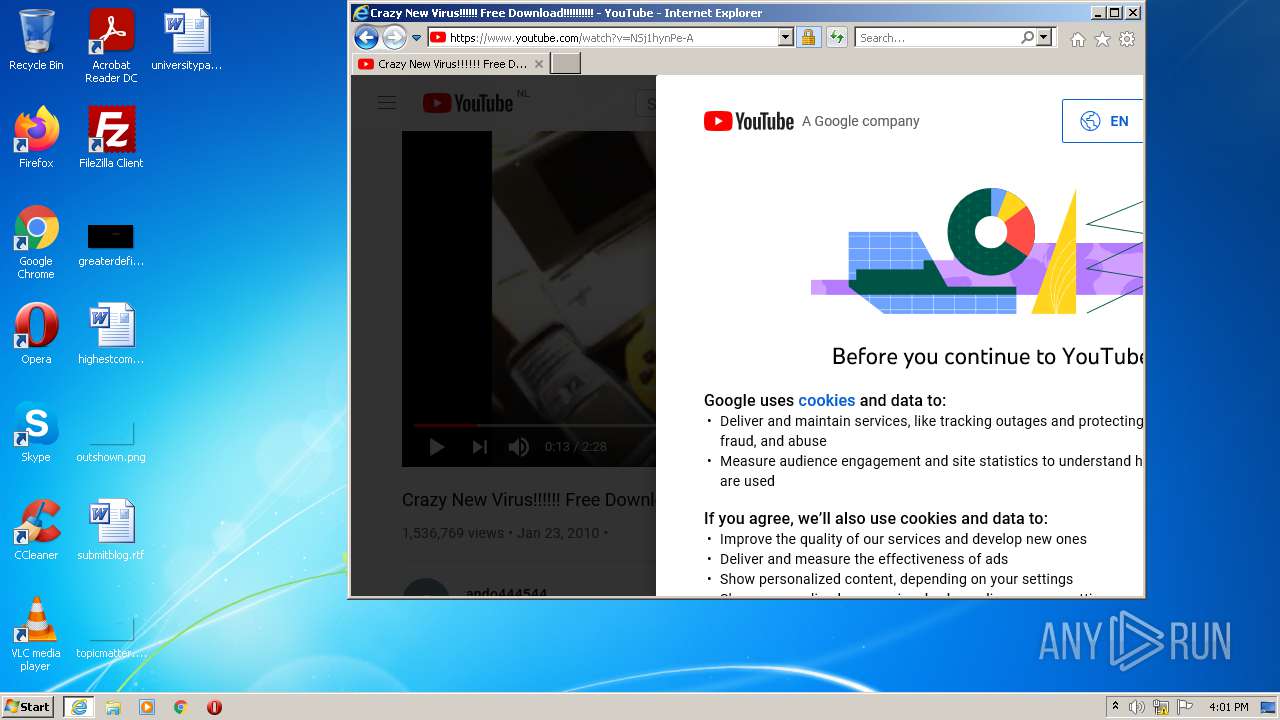Open the Favorites star icon
Image resolution: width=1280 pixels, height=720 pixels.
1102,39
